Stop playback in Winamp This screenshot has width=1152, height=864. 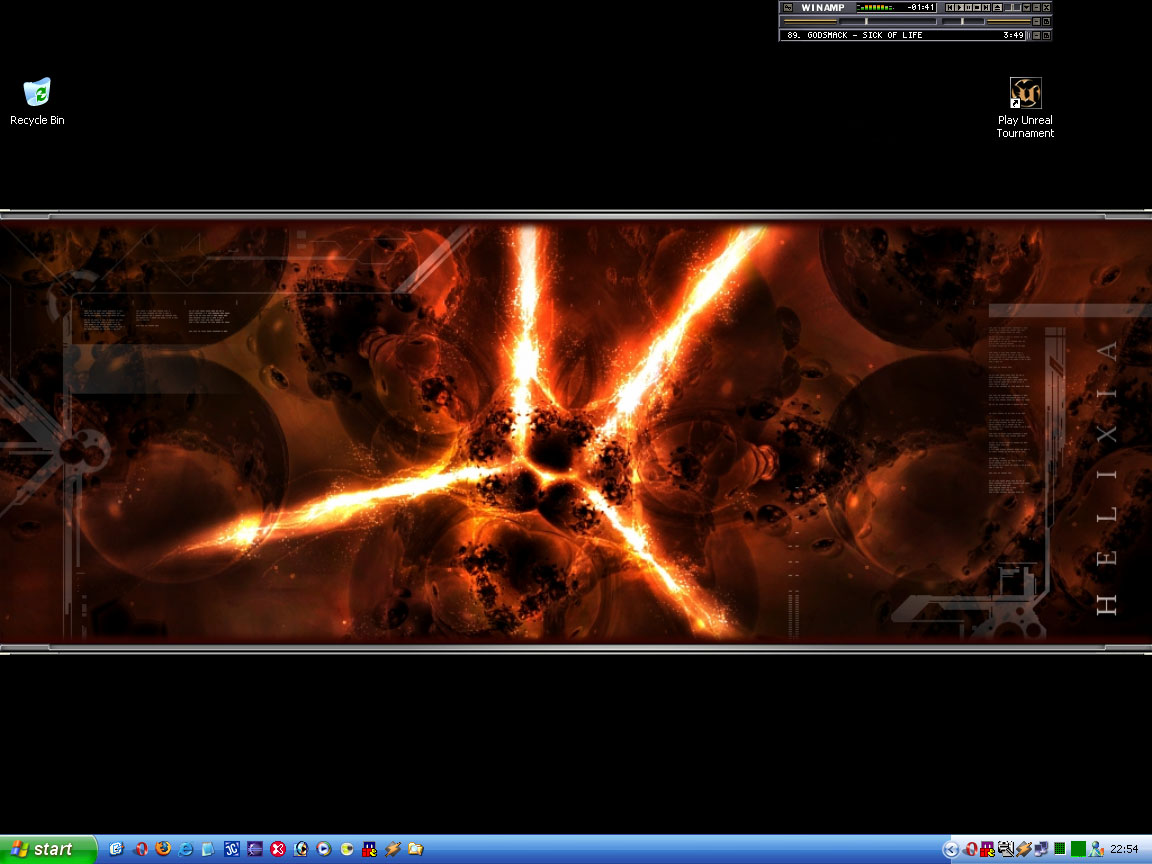pyautogui.click(x=978, y=7)
